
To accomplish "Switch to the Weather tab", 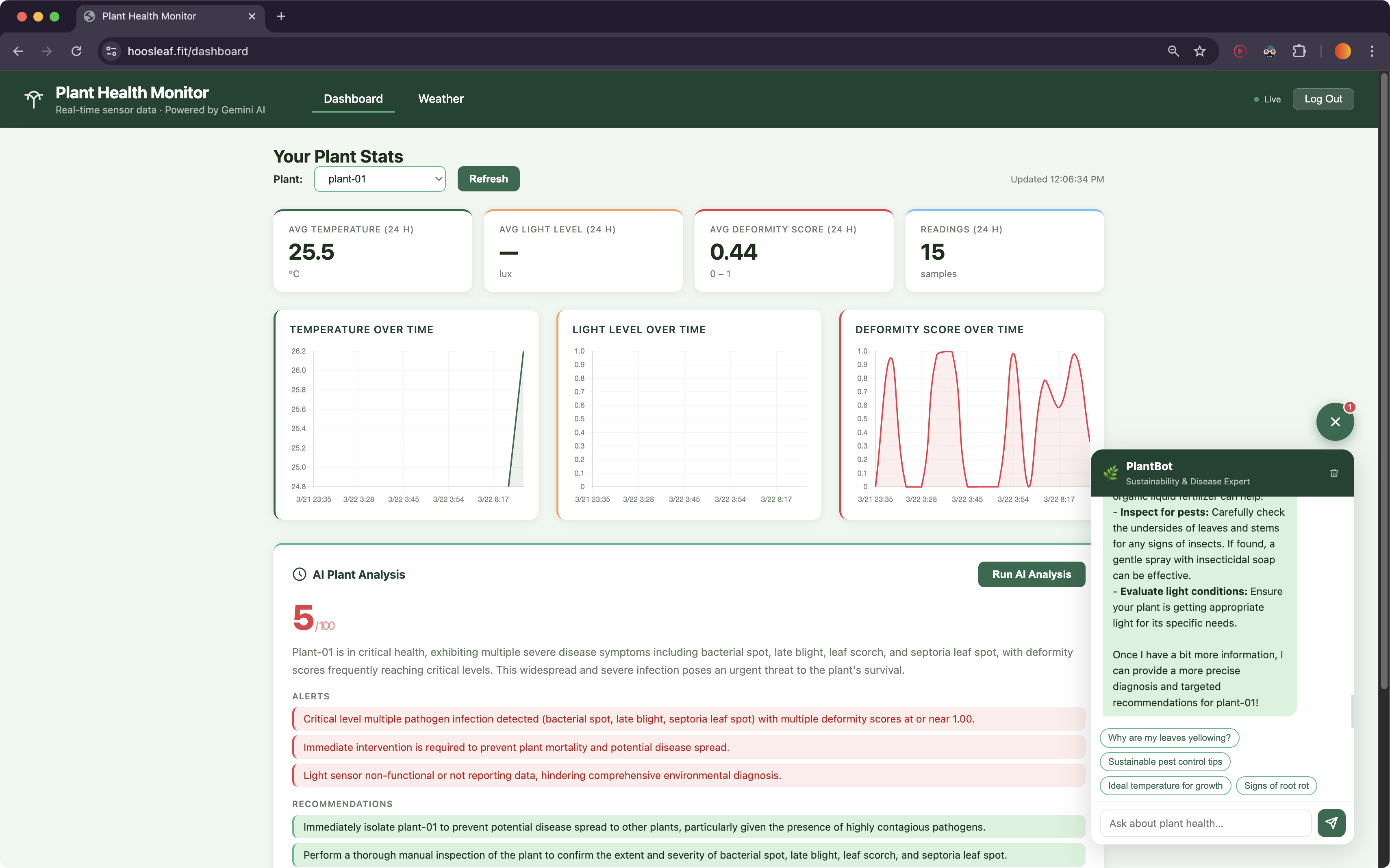I will [440, 99].
